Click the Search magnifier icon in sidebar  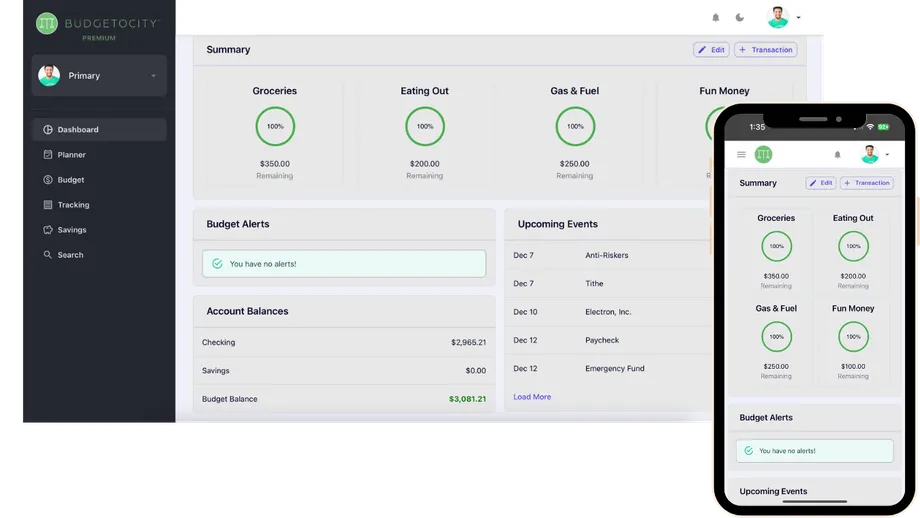[48, 255]
